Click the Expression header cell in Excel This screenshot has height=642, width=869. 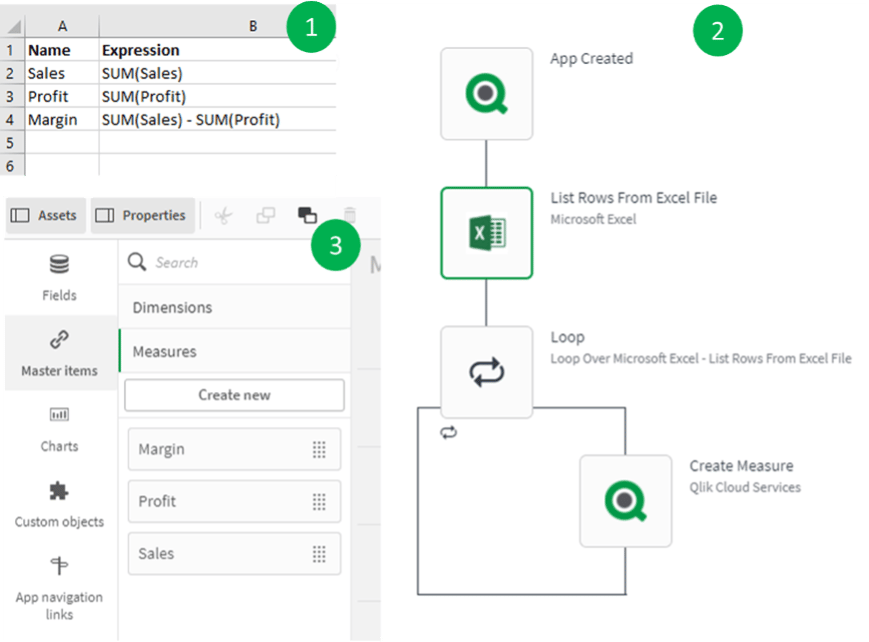coord(218,50)
